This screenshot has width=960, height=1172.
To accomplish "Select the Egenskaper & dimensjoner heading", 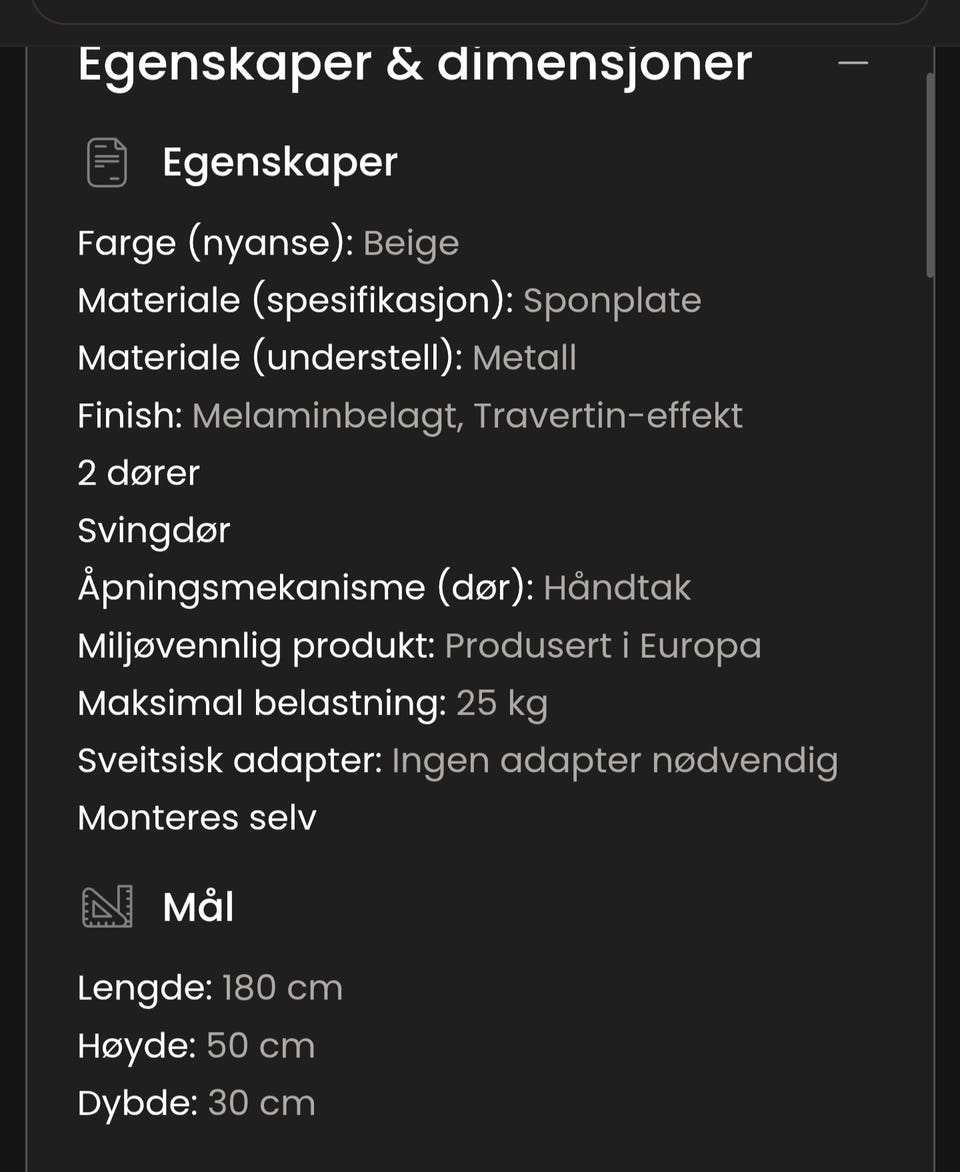I will click(x=415, y=64).
